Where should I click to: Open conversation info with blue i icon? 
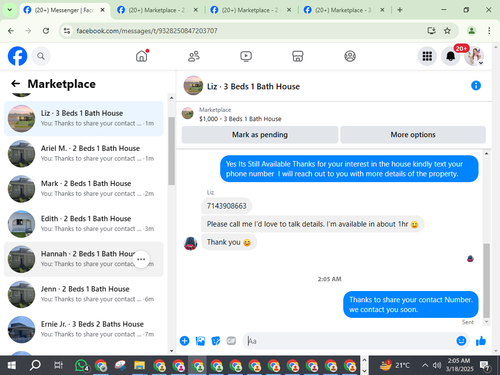point(476,86)
